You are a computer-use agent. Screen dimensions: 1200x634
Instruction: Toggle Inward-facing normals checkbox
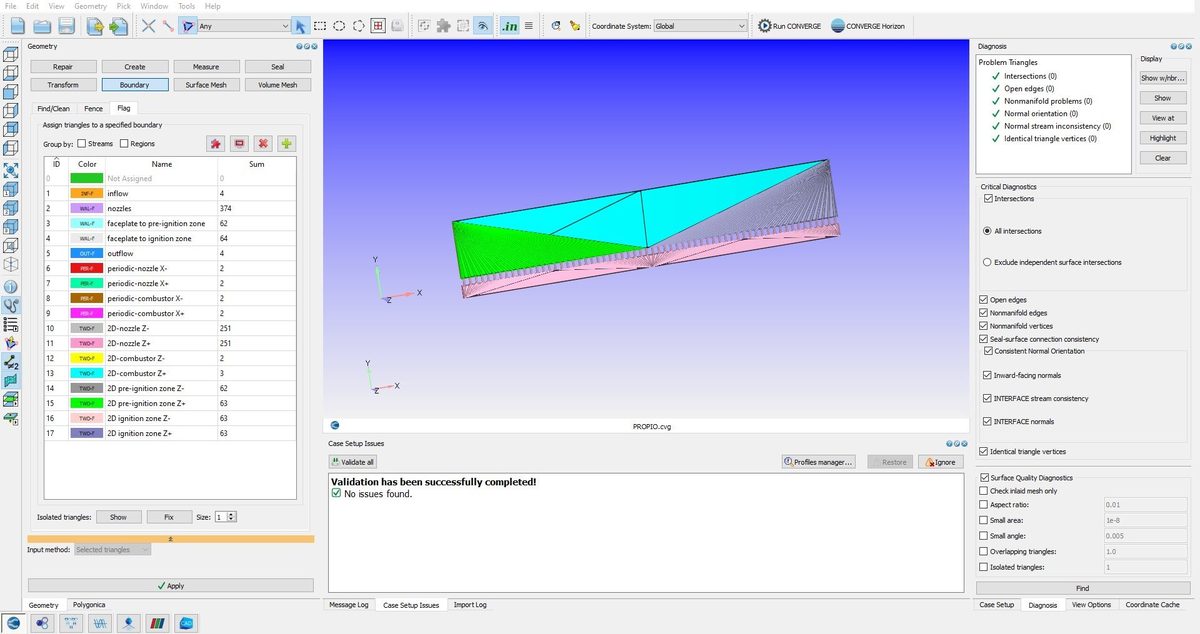[987, 375]
